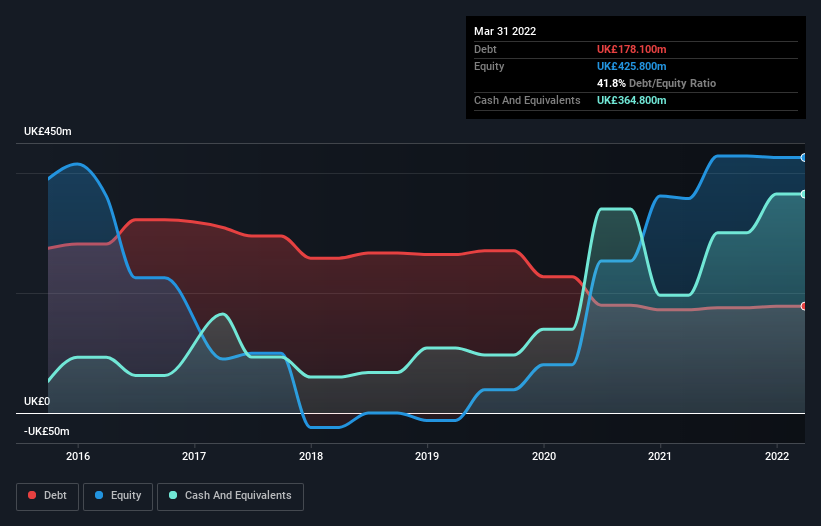Click Cash And Equivalents label in tooltip
This screenshot has height=526, width=821.
click(527, 100)
